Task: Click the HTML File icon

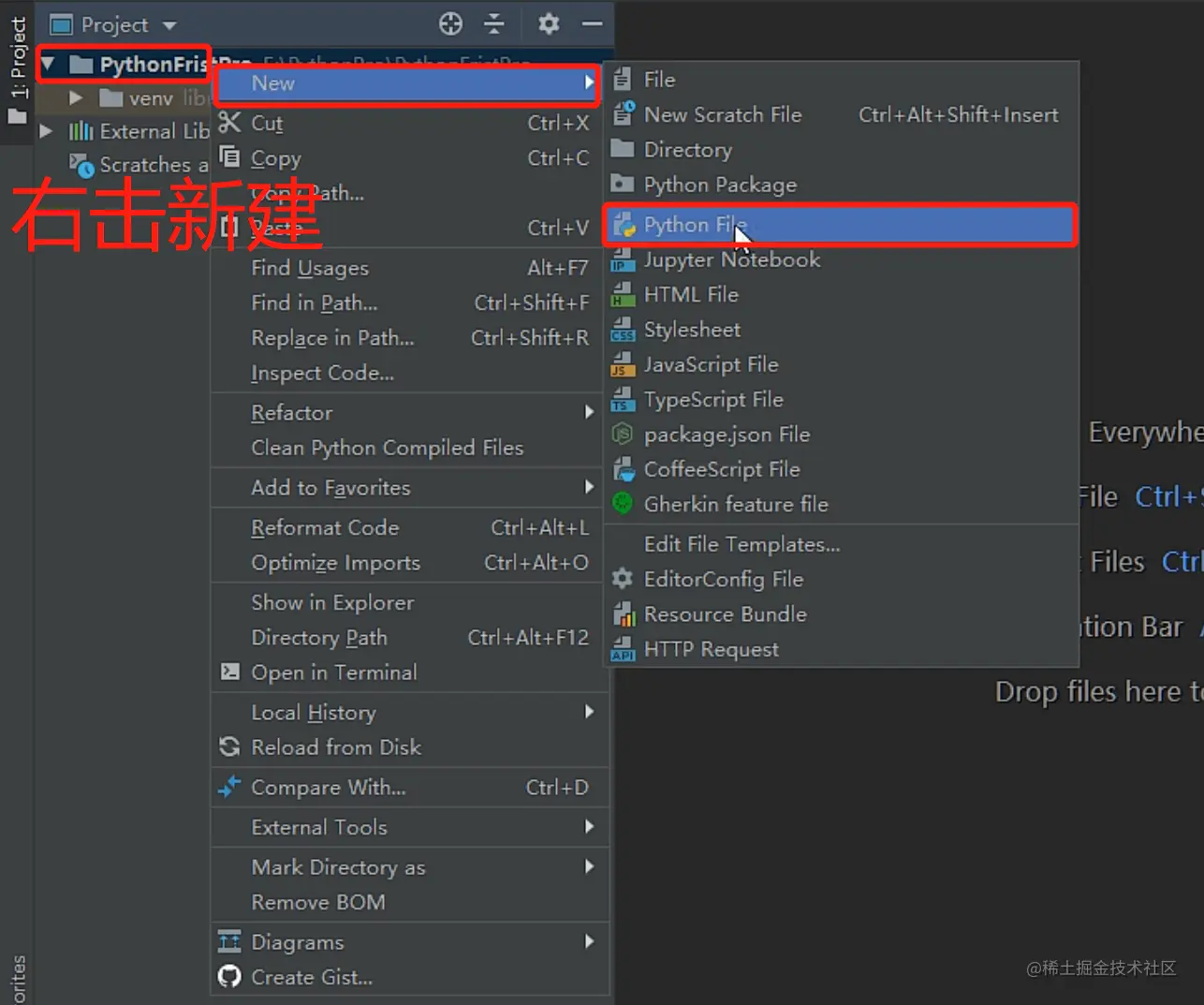Action: (x=623, y=294)
